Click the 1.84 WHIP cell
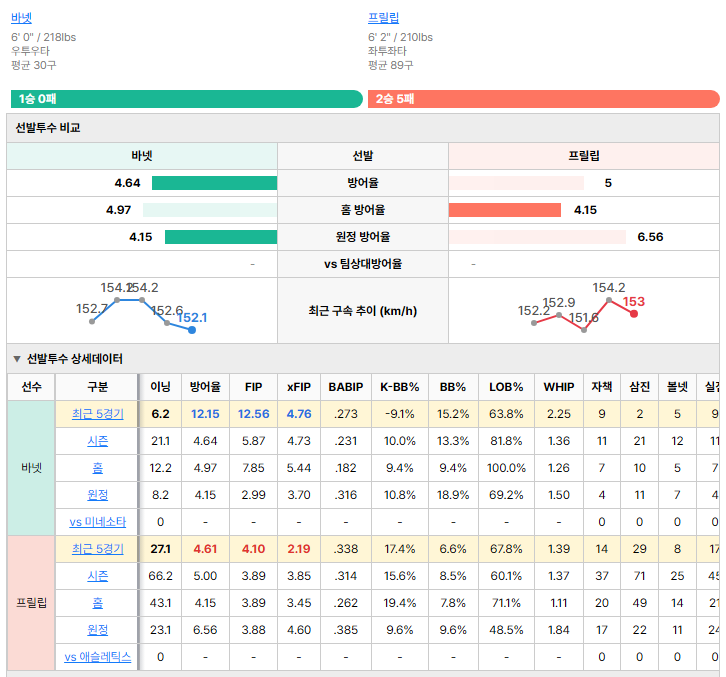Screen dimensions: 726x677 (559, 630)
